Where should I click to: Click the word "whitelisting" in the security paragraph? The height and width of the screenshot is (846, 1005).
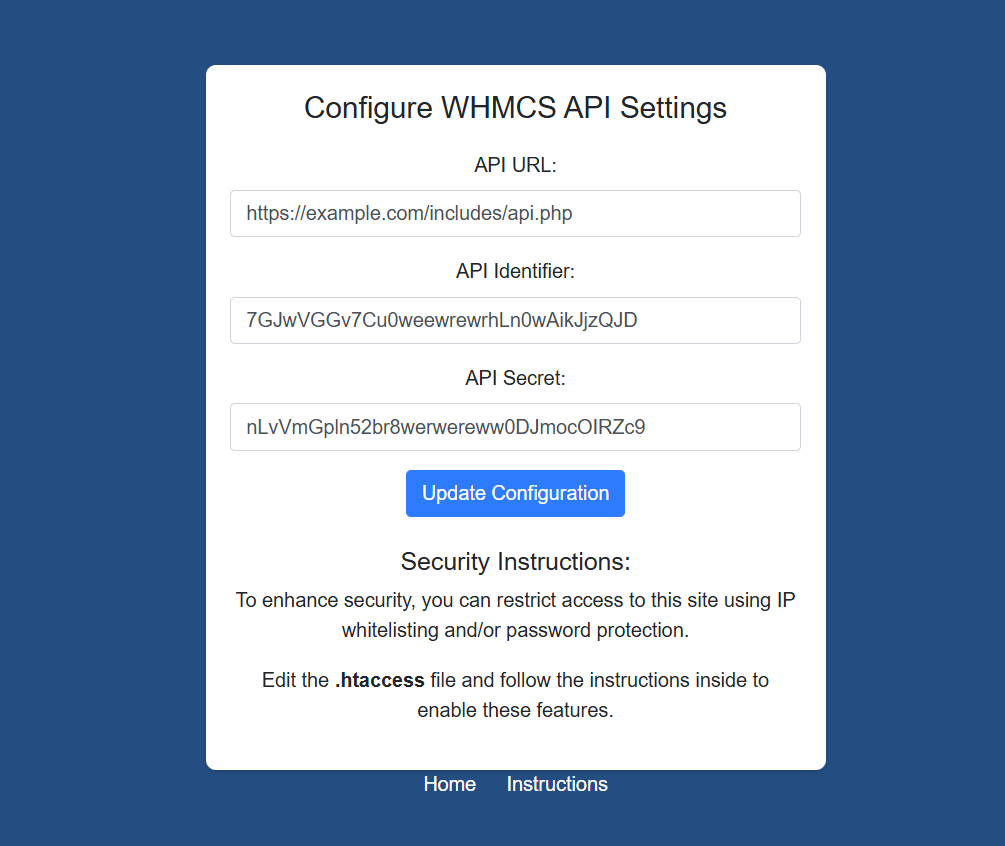(394, 631)
